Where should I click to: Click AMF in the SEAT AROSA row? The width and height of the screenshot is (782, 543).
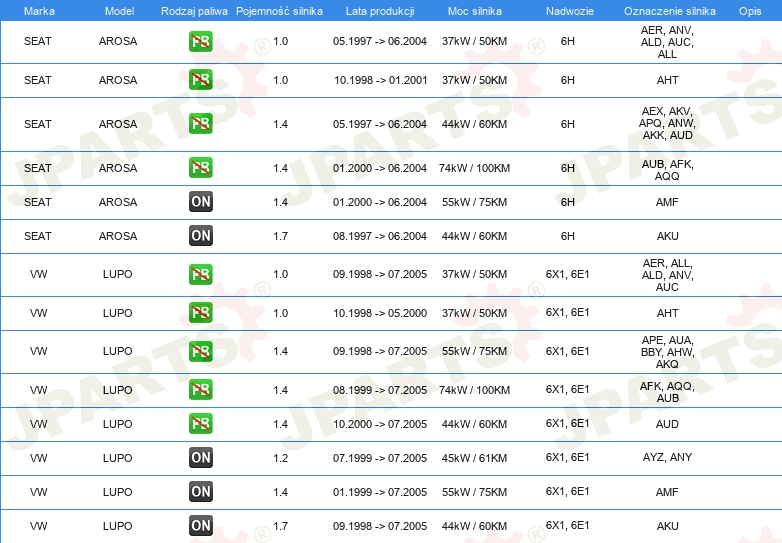(667, 202)
